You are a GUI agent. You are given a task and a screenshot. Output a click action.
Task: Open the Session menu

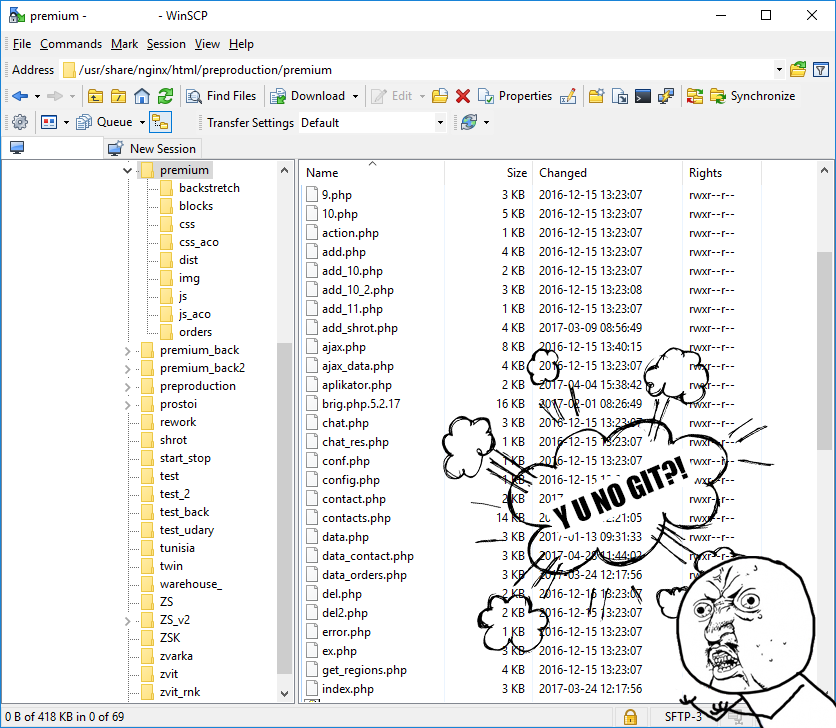click(166, 44)
